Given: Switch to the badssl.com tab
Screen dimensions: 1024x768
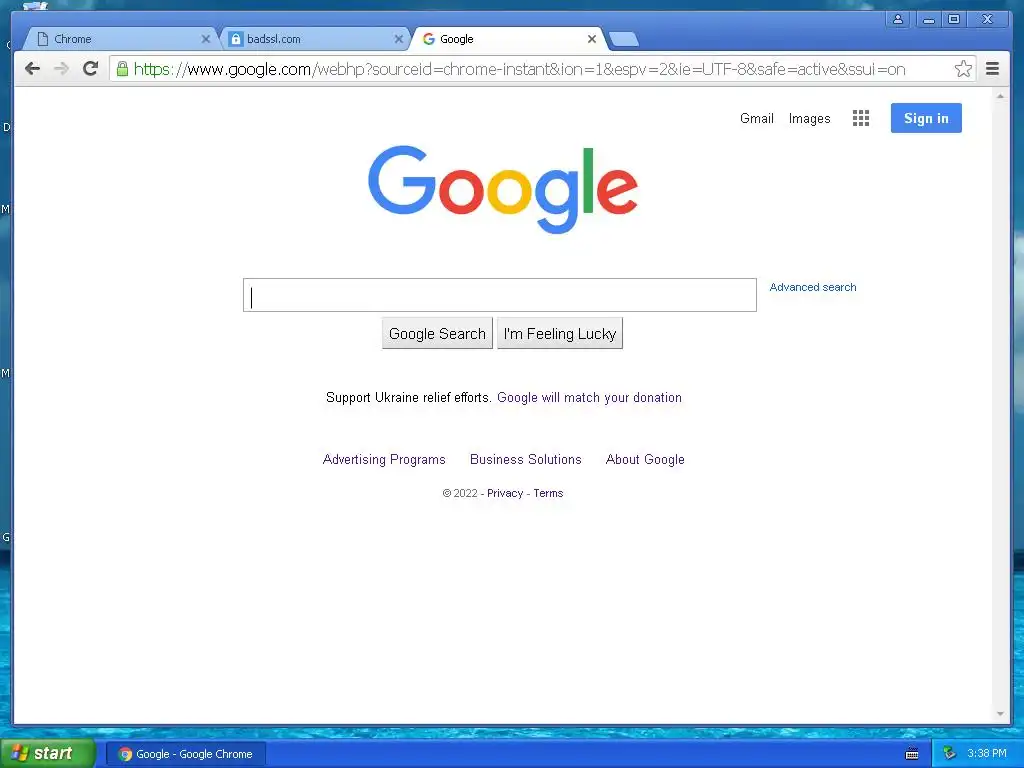Looking at the screenshot, I should [314, 39].
